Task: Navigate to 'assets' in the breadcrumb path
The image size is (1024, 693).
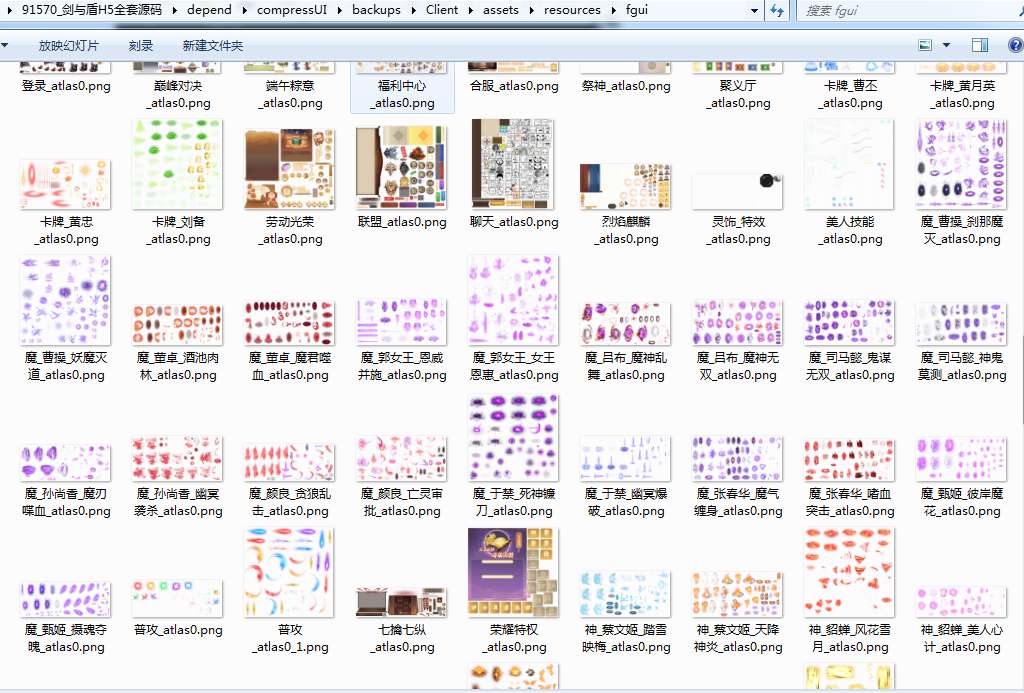Action: coord(502,11)
